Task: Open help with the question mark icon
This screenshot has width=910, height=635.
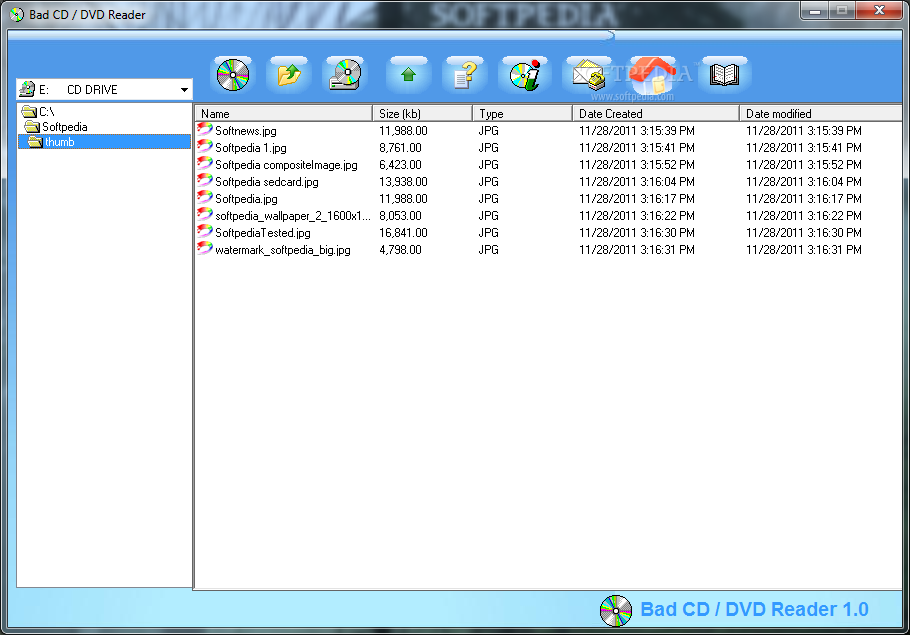Action: (464, 75)
